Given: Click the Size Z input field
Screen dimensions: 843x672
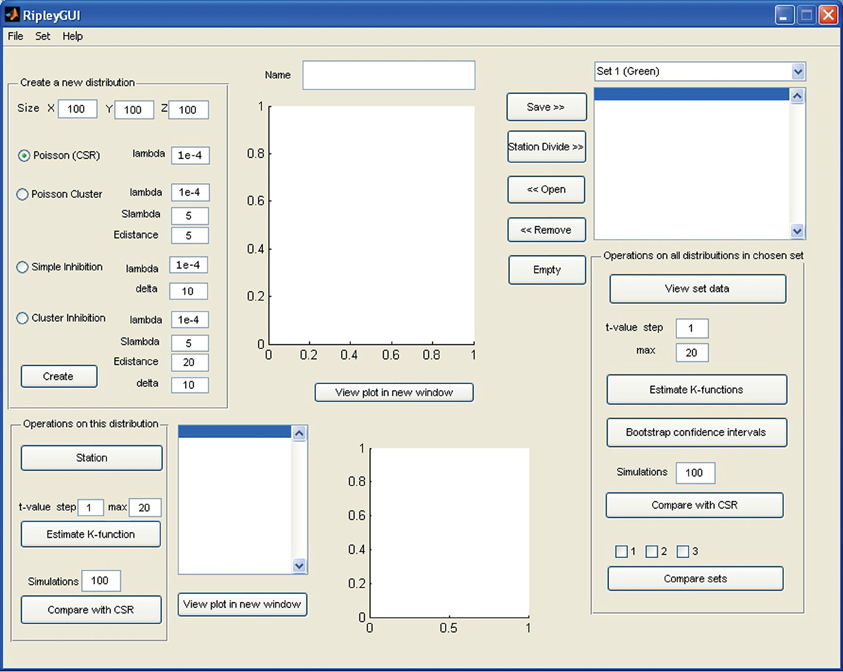Looking at the screenshot, I should pos(188,110).
